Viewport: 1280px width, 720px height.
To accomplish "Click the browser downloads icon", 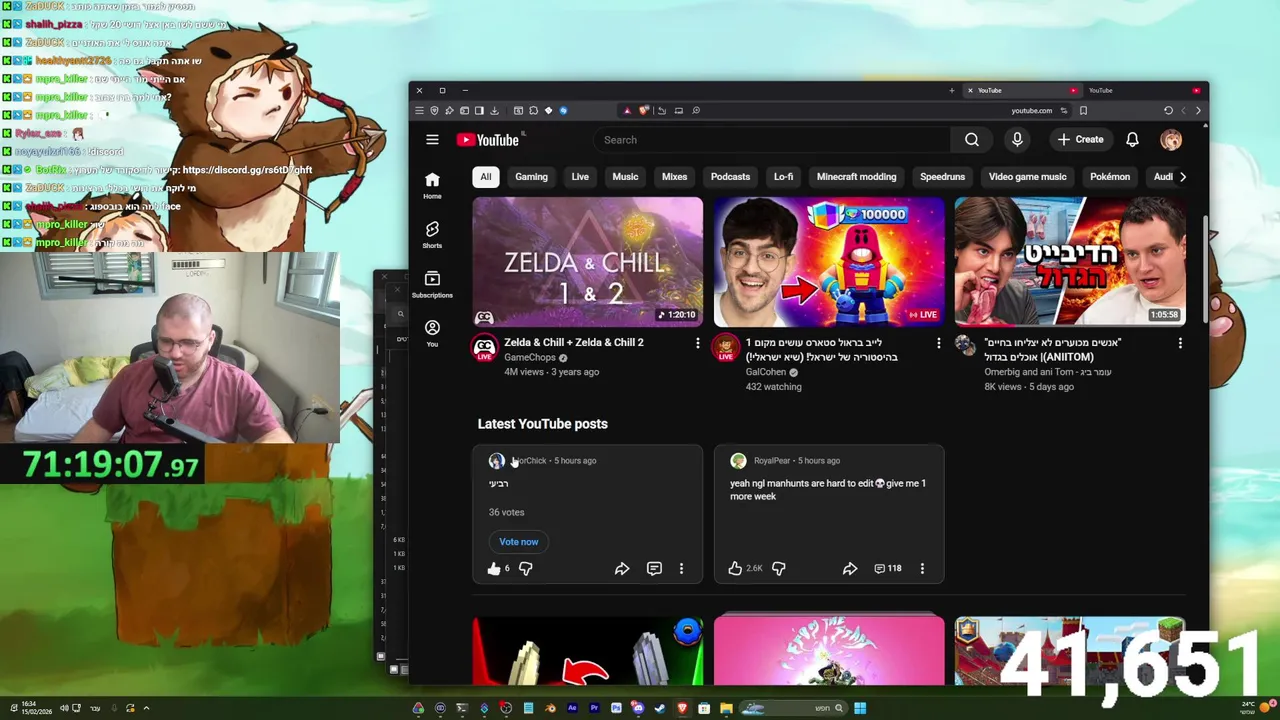I will (494, 110).
